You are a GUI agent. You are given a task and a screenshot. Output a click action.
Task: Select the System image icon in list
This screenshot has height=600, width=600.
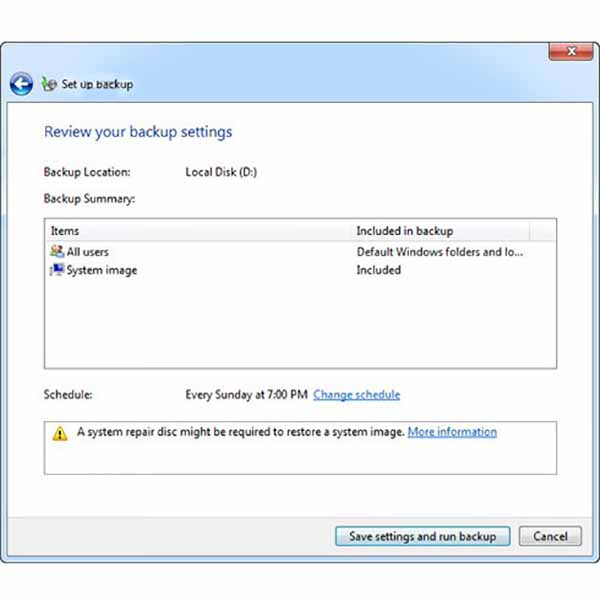tap(57, 270)
